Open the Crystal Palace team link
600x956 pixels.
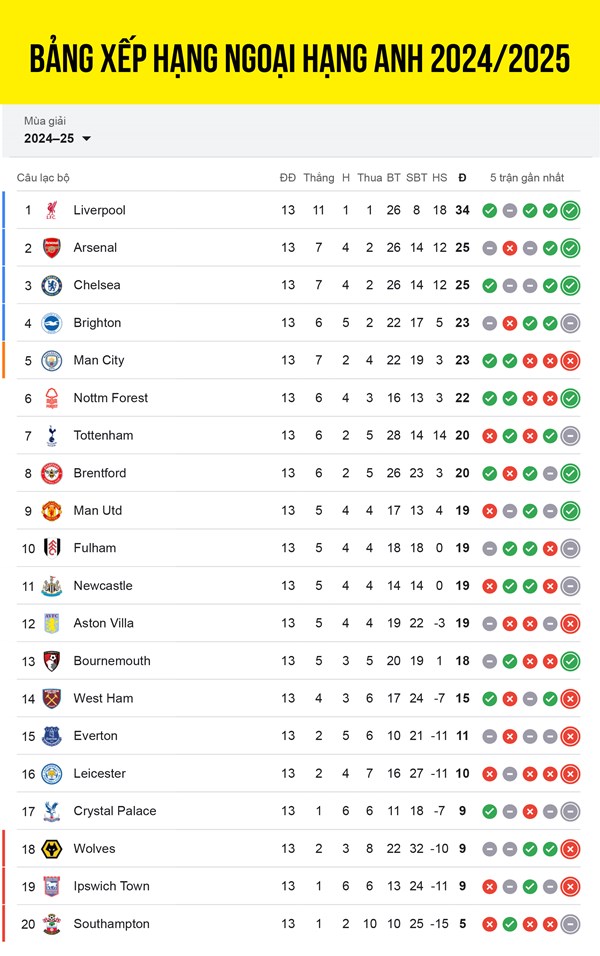(x=115, y=811)
